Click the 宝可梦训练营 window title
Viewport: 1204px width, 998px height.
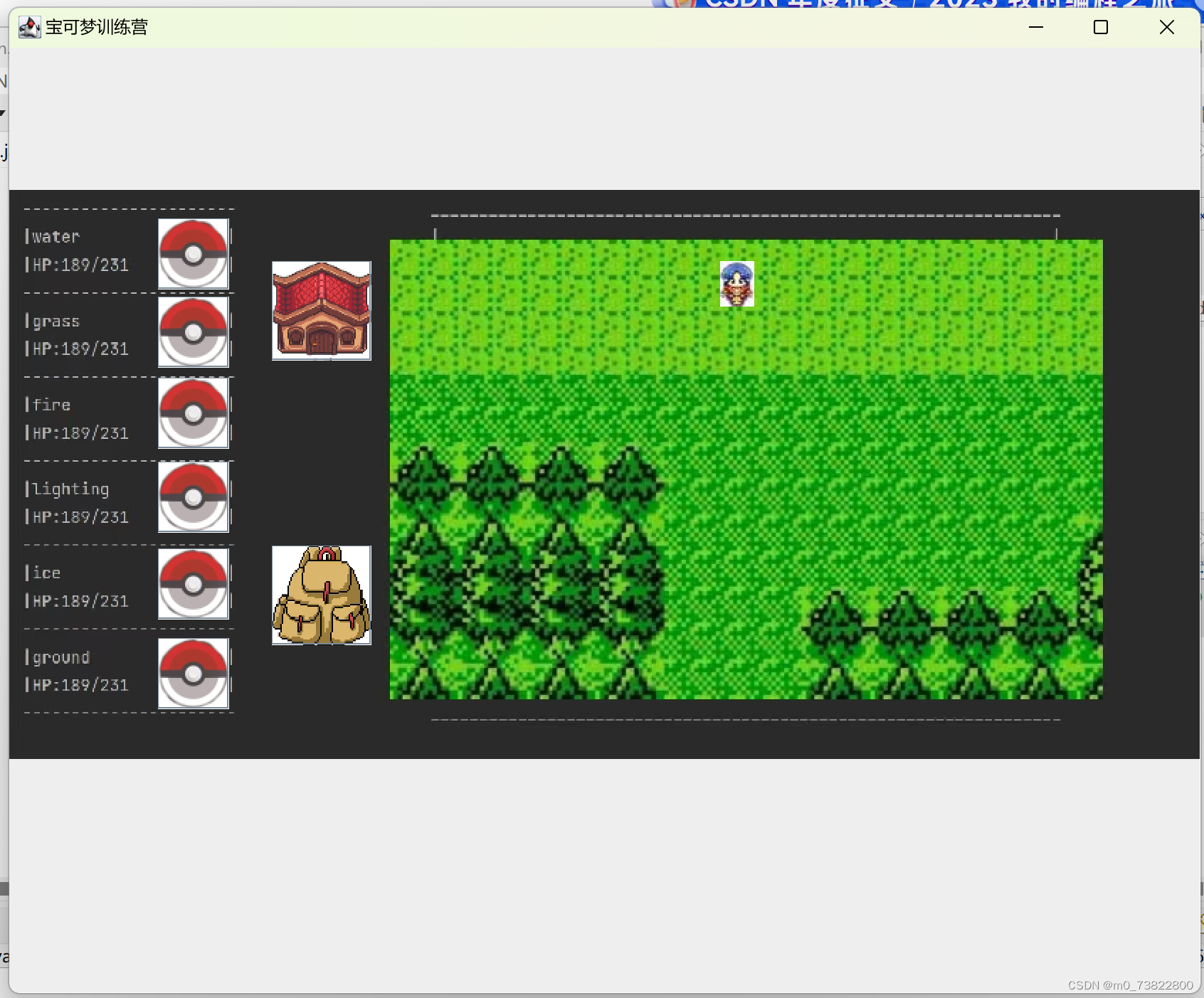(97, 27)
